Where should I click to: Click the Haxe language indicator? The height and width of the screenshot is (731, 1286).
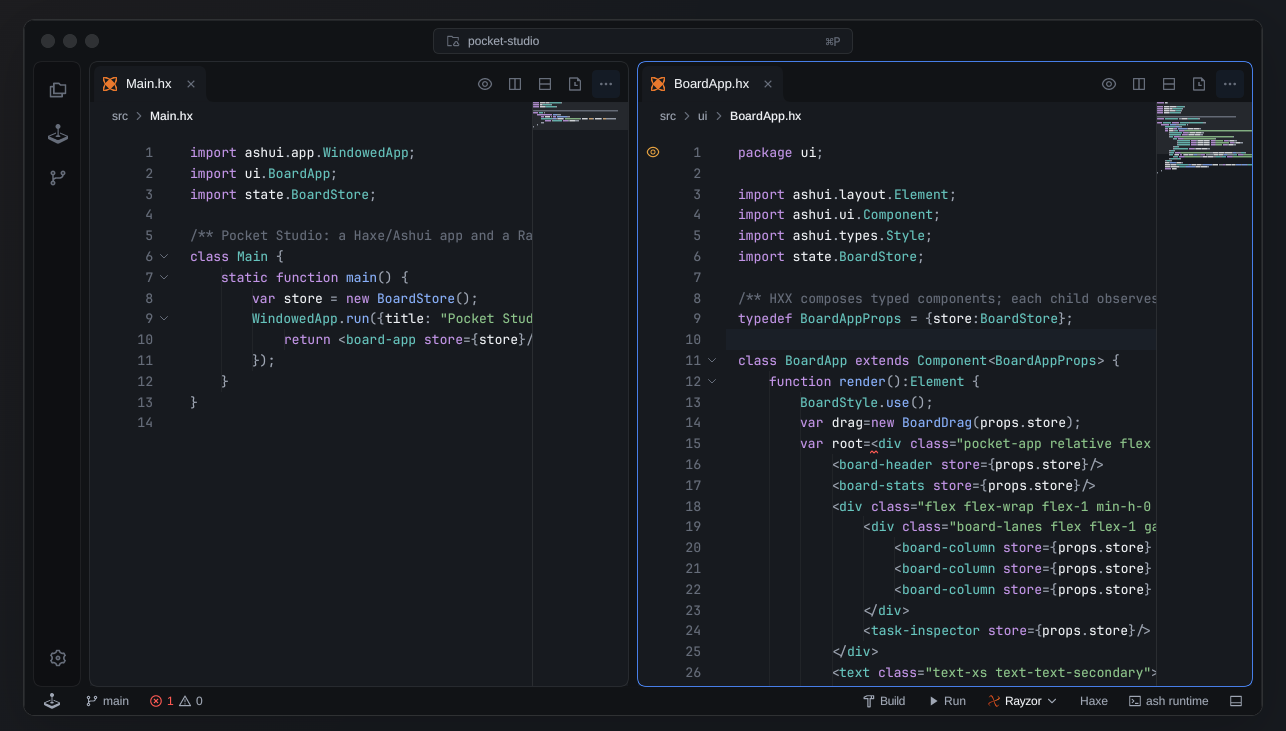(1094, 701)
